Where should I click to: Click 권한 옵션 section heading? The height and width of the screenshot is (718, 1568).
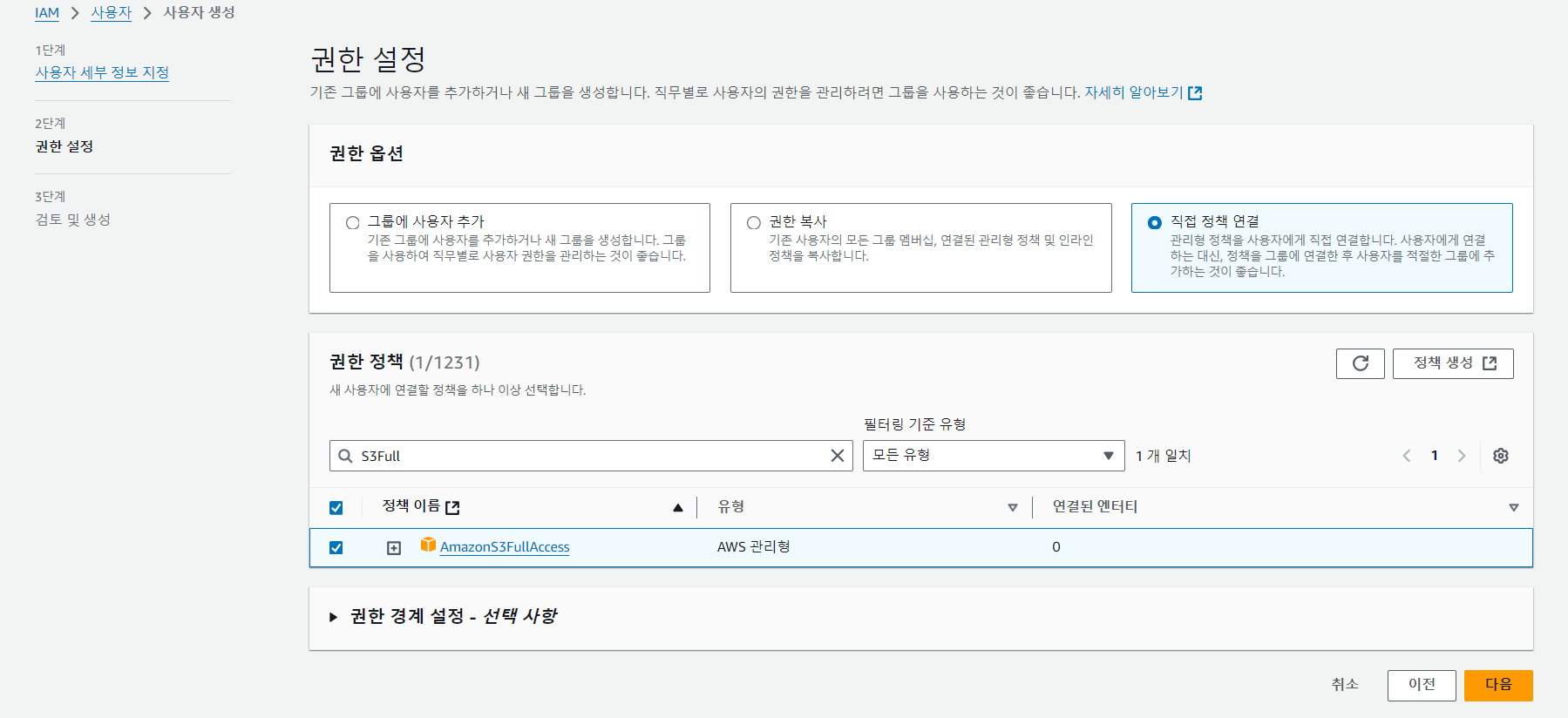366,153
